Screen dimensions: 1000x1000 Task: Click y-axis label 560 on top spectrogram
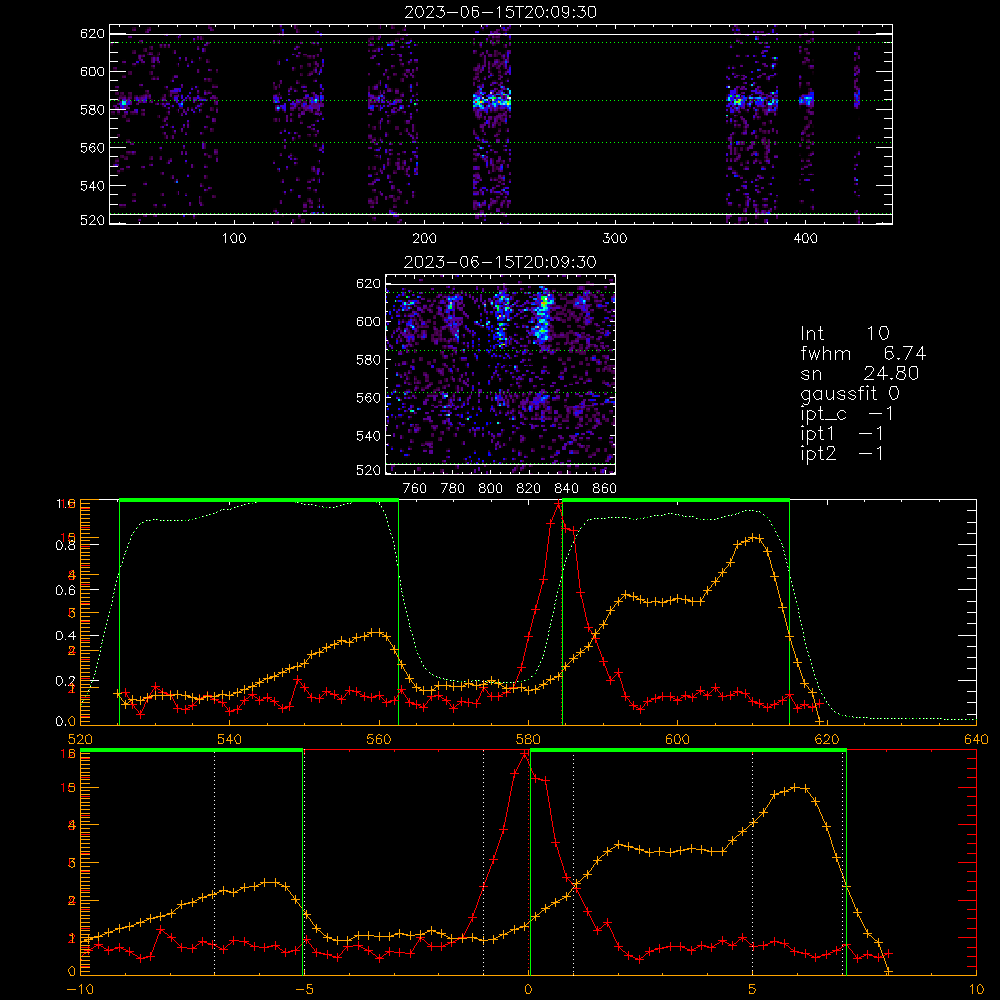click(92, 147)
